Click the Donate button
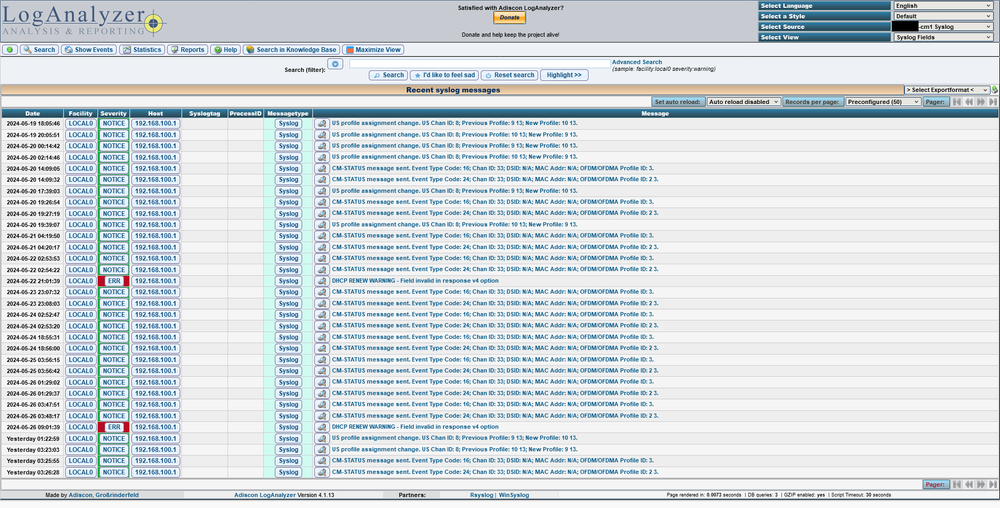Screen dimensions: 1000x508 (x=510, y=18)
